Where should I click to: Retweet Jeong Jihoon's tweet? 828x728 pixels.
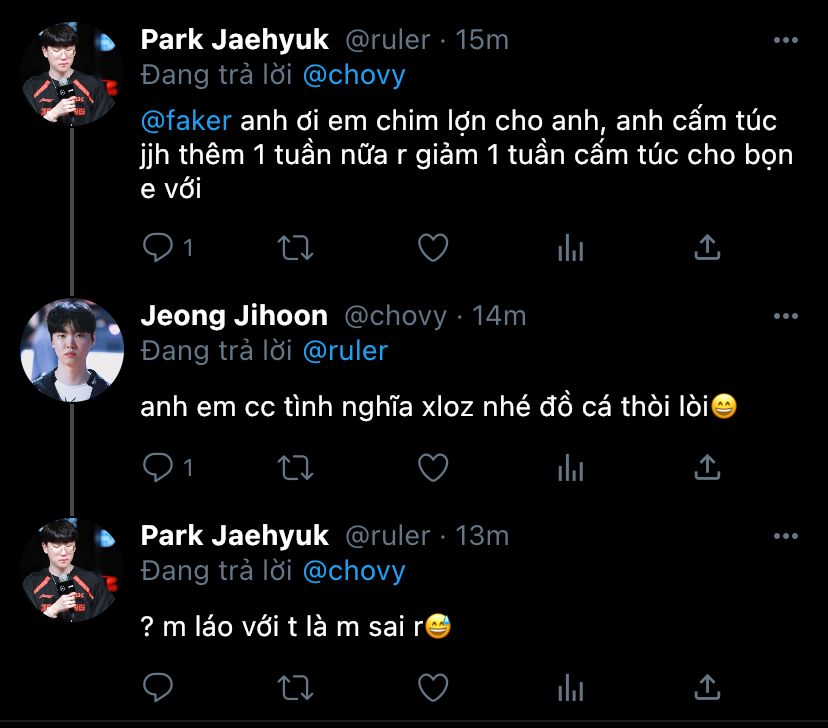point(295,467)
